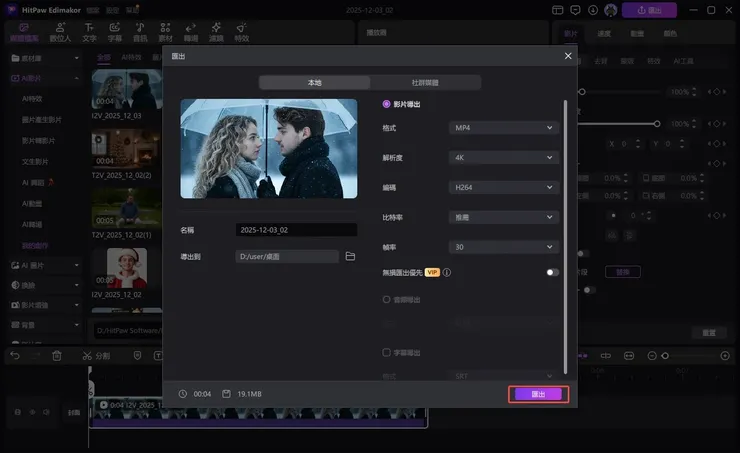Select 文生影片 in the sidebar list

coord(35,161)
